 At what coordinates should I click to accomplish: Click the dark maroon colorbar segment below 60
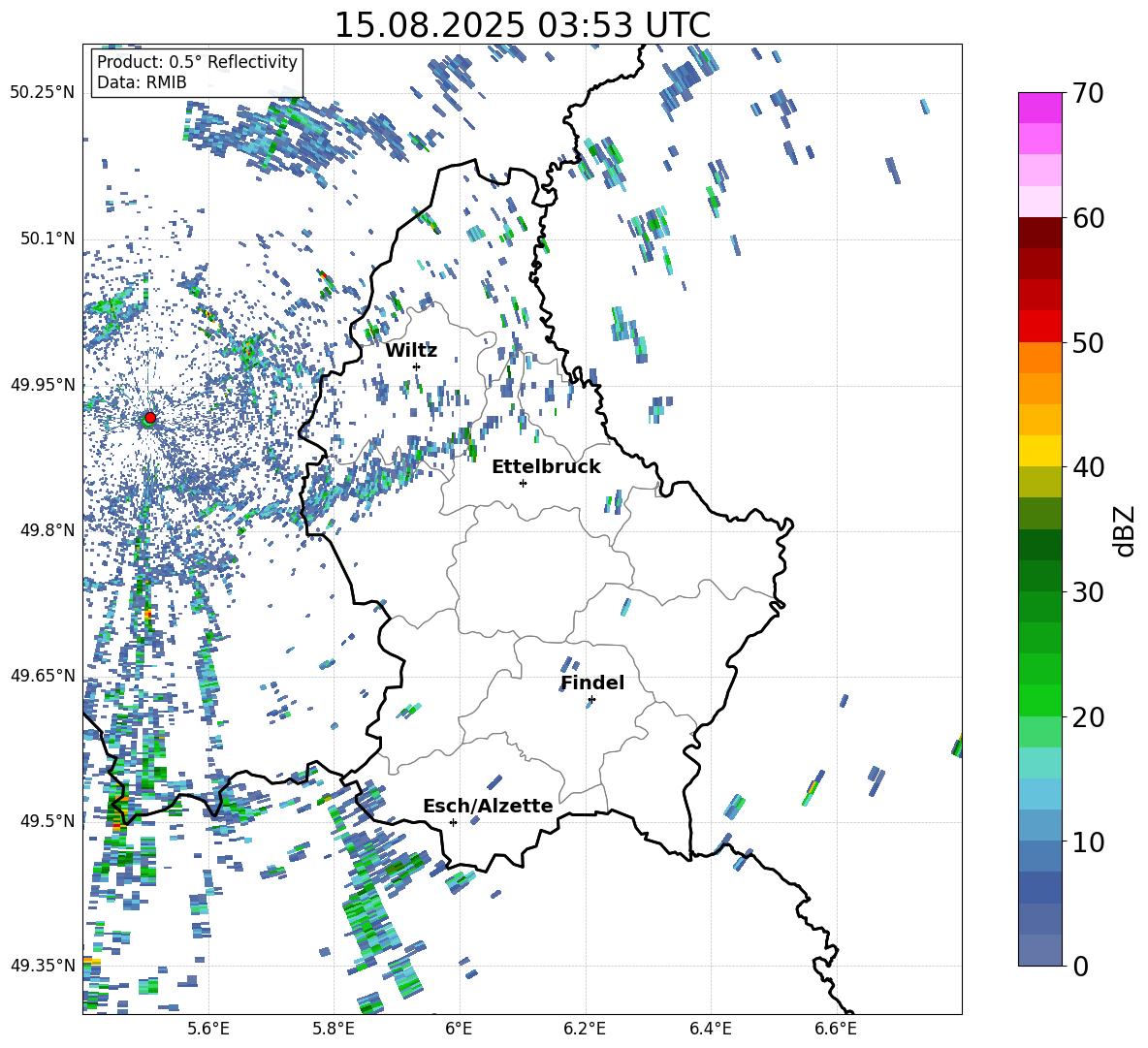pos(1039,233)
